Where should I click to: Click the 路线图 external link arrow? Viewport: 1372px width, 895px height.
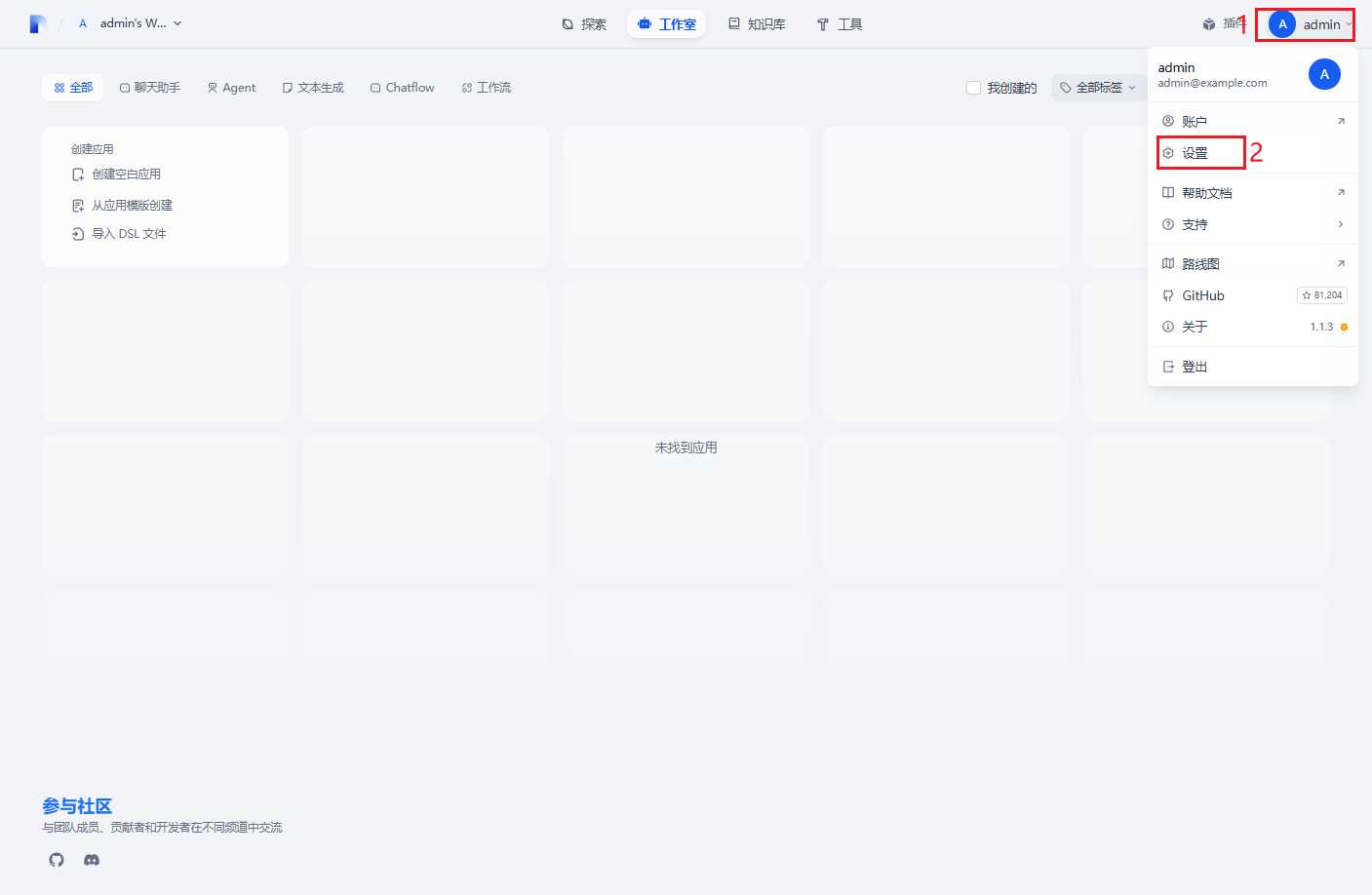pyautogui.click(x=1341, y=263)
